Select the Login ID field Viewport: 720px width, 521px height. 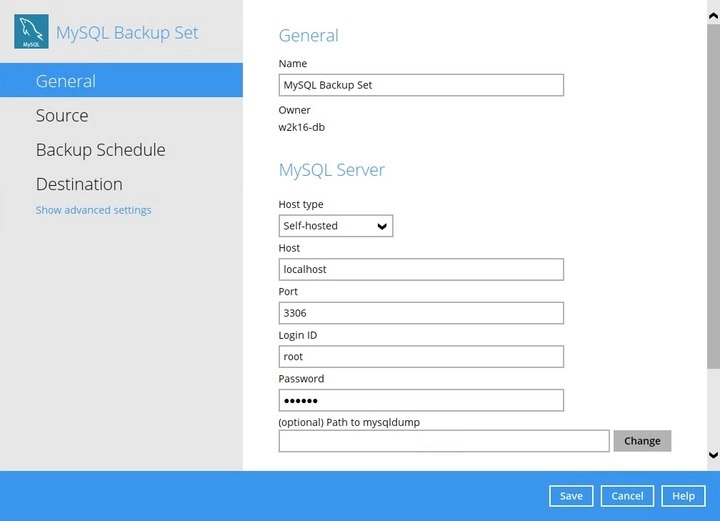coord(420,356)
